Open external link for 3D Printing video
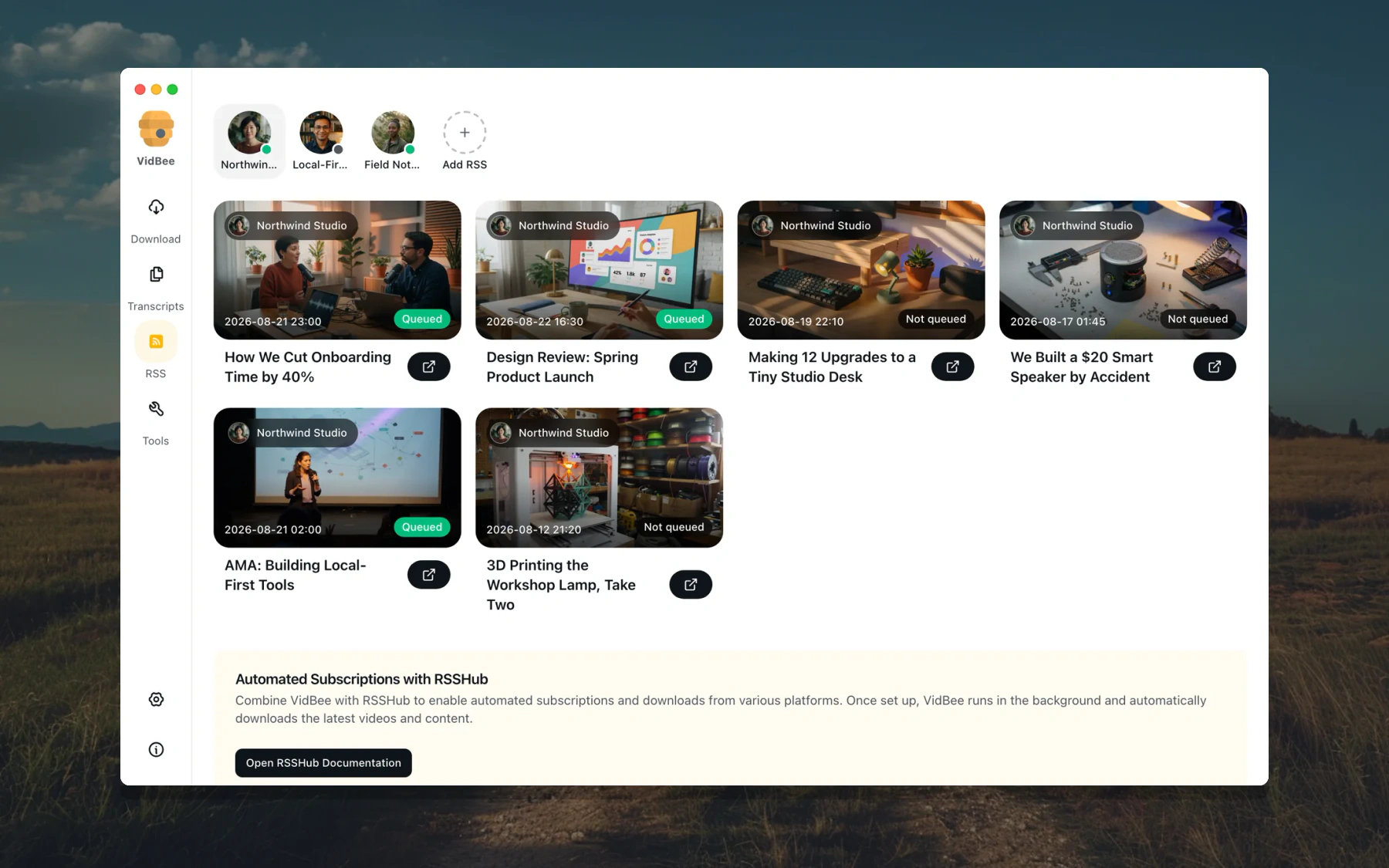Screen dimensions: 1389x868 pos(691,585)
